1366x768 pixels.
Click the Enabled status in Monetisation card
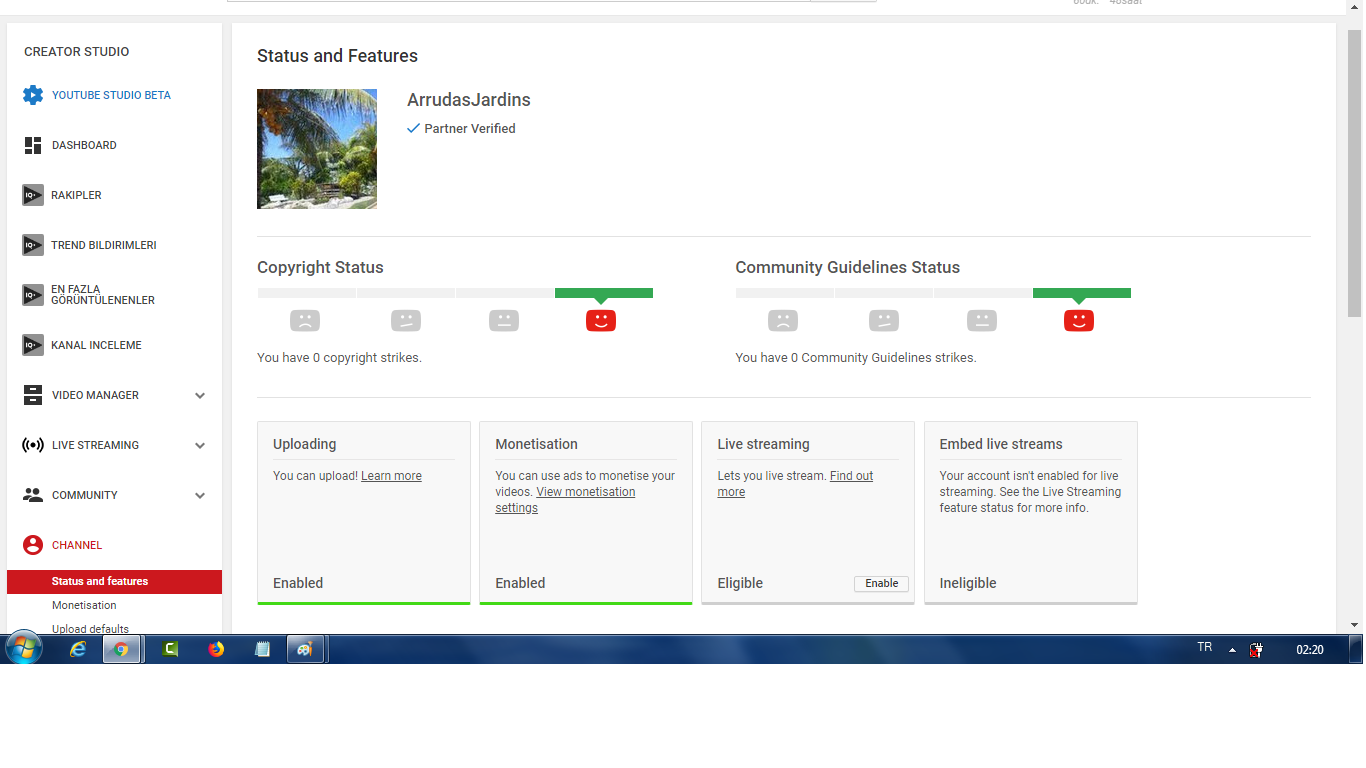click(520, 583)
